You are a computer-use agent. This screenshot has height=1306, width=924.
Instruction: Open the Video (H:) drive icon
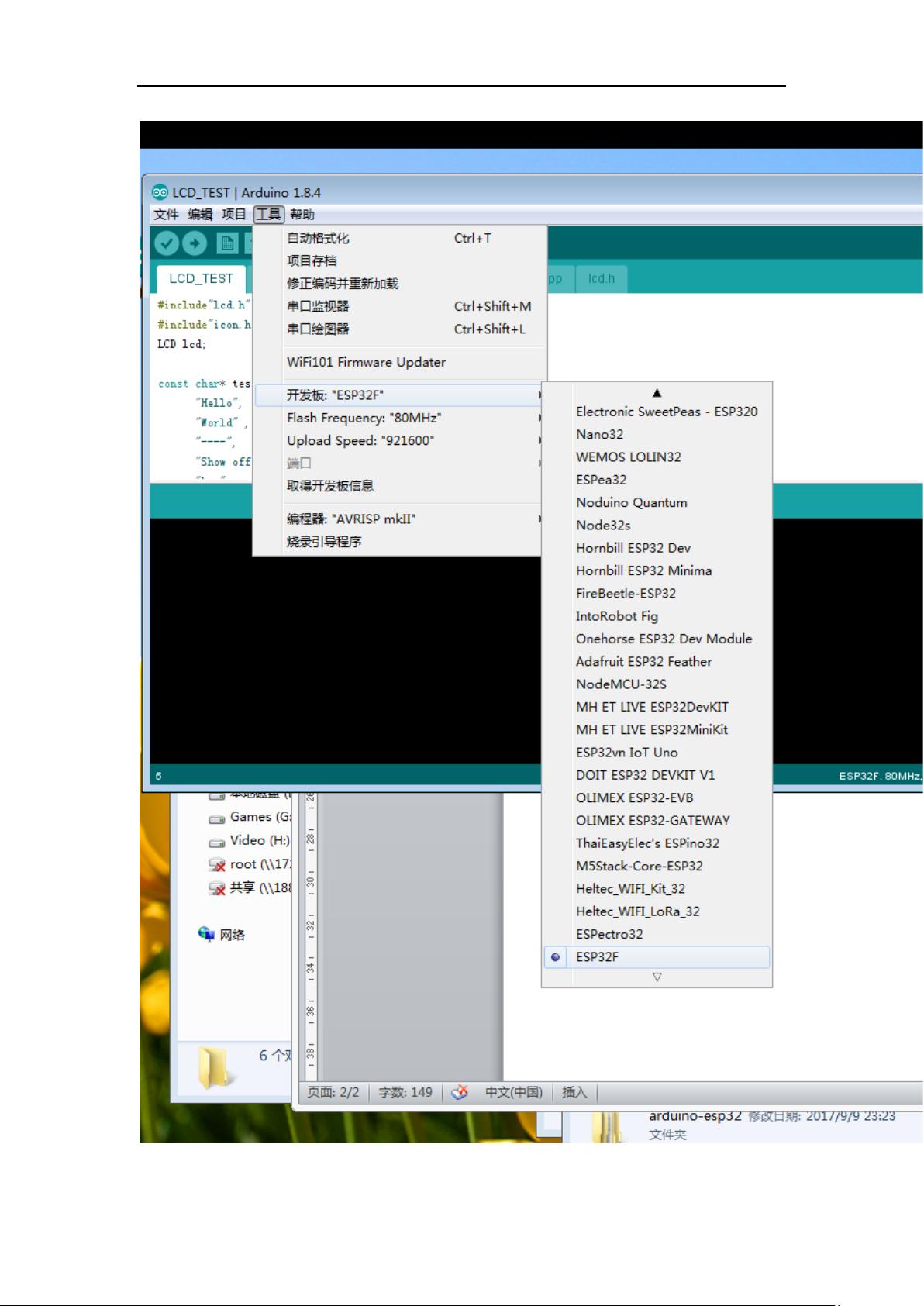(x=217, y=841)
